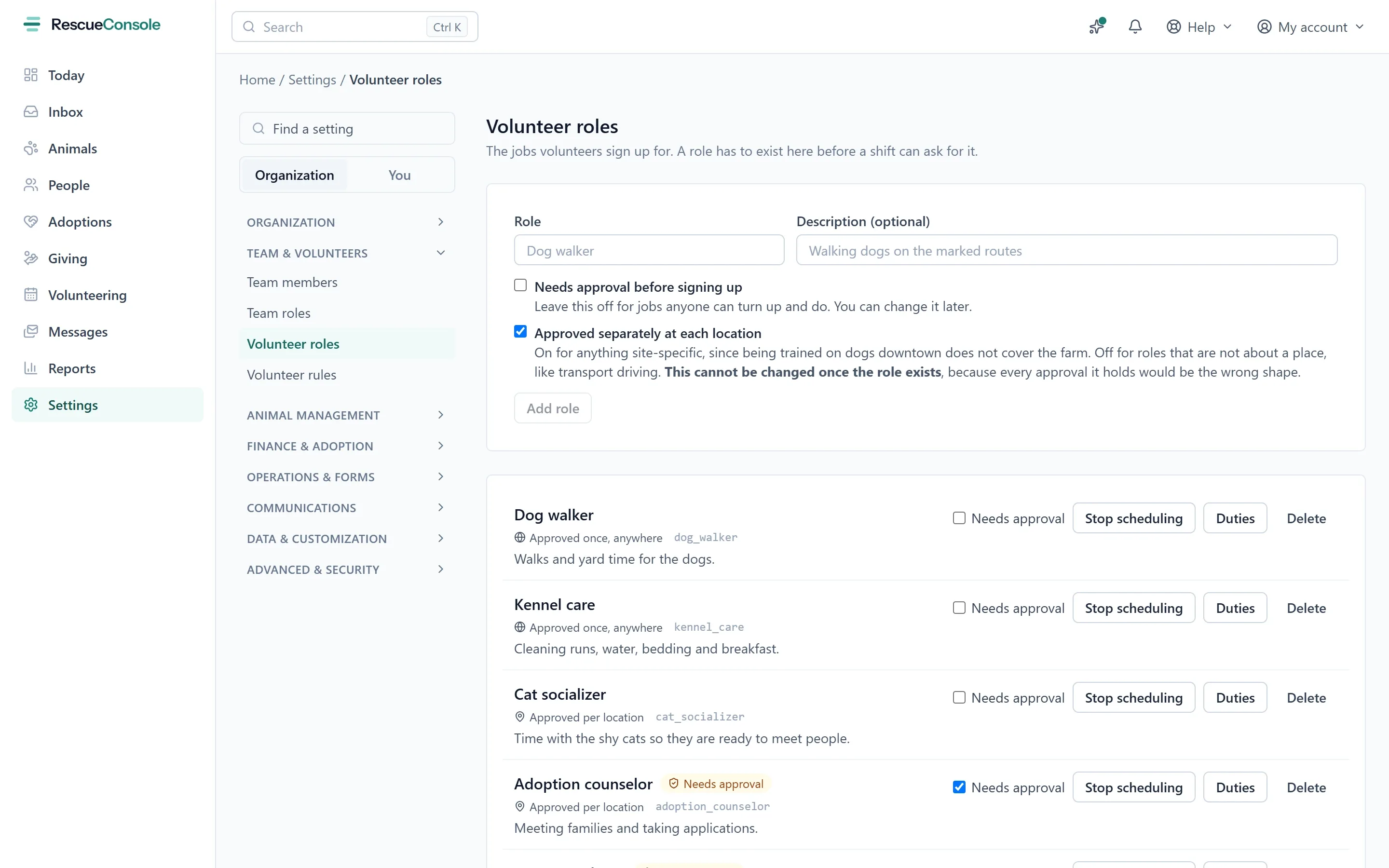Expand ADVANCED & SECURITY section

pyautogui.click(x=347, y=570)
